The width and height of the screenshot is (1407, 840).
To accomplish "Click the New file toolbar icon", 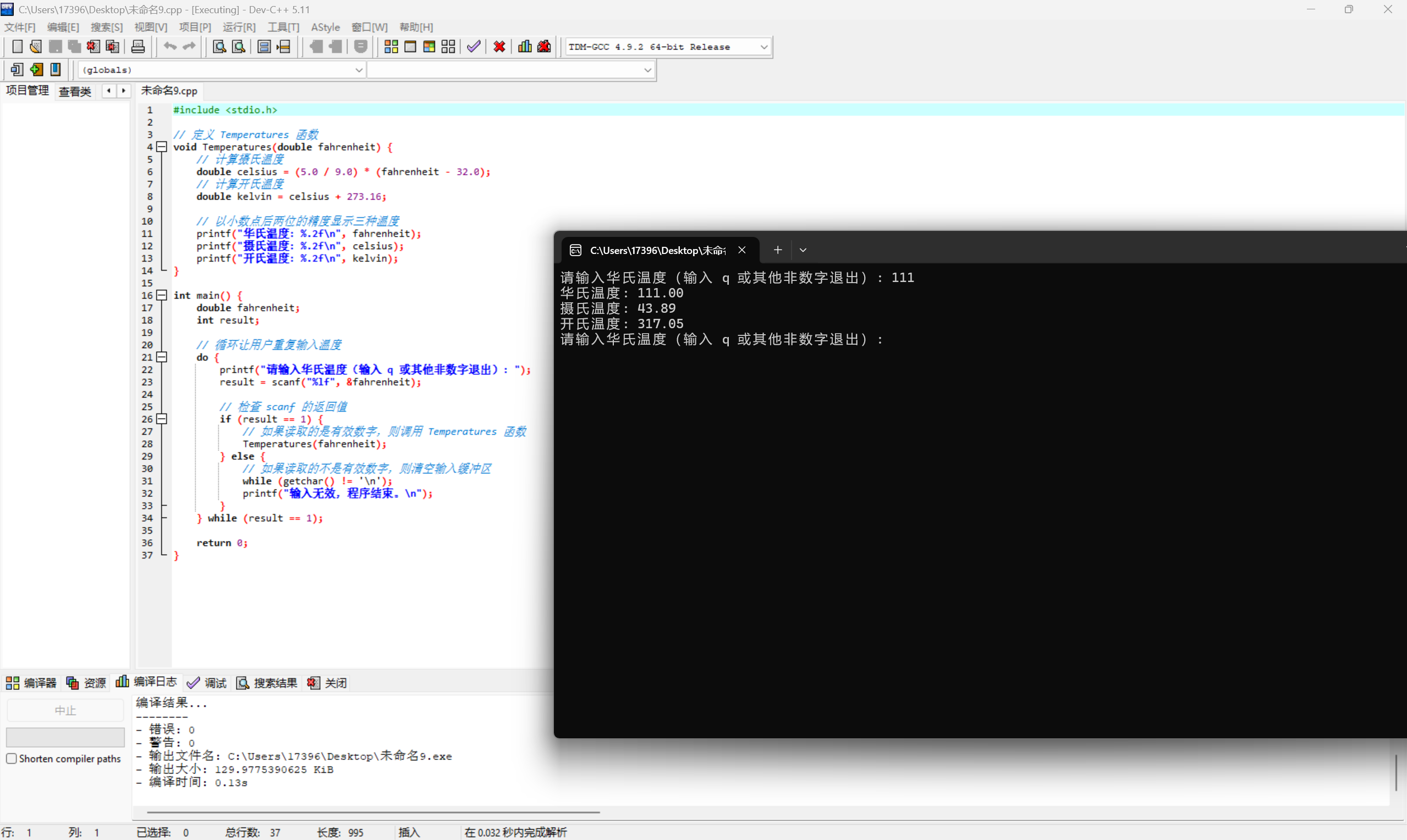I will click(x=17, y=46).
